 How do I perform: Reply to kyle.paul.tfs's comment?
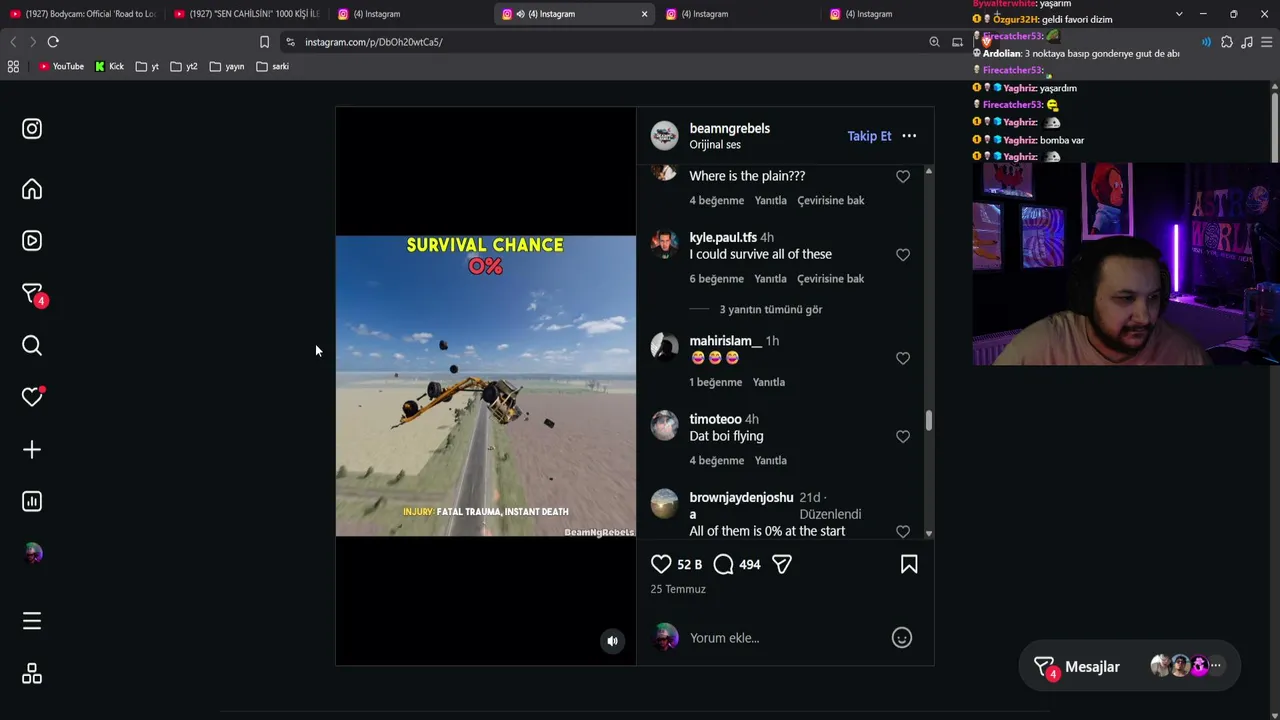[770, 279]
